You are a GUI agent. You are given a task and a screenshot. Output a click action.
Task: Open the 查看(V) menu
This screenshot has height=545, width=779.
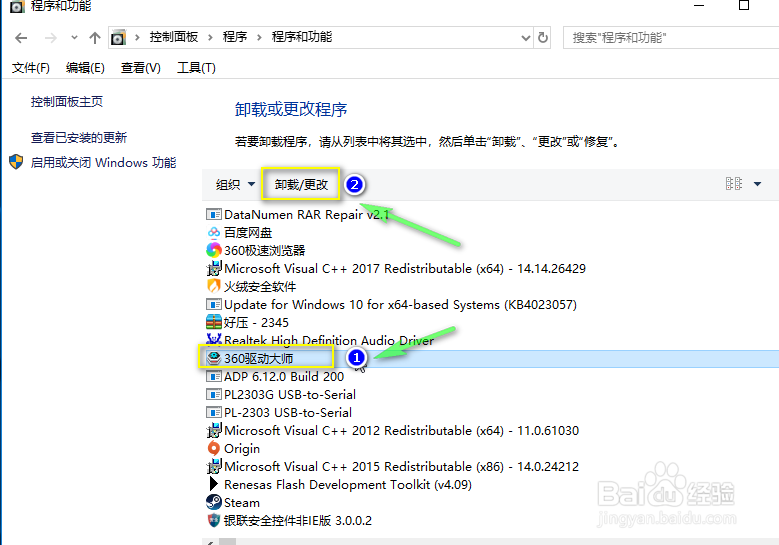pyautogui.click(x=141, y=68)
